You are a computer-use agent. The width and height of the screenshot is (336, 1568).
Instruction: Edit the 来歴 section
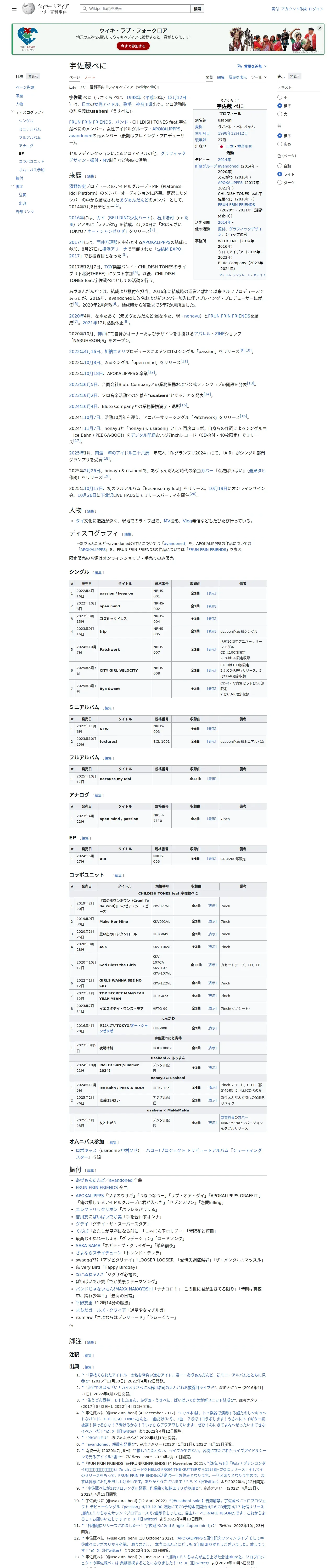[91, 176]
